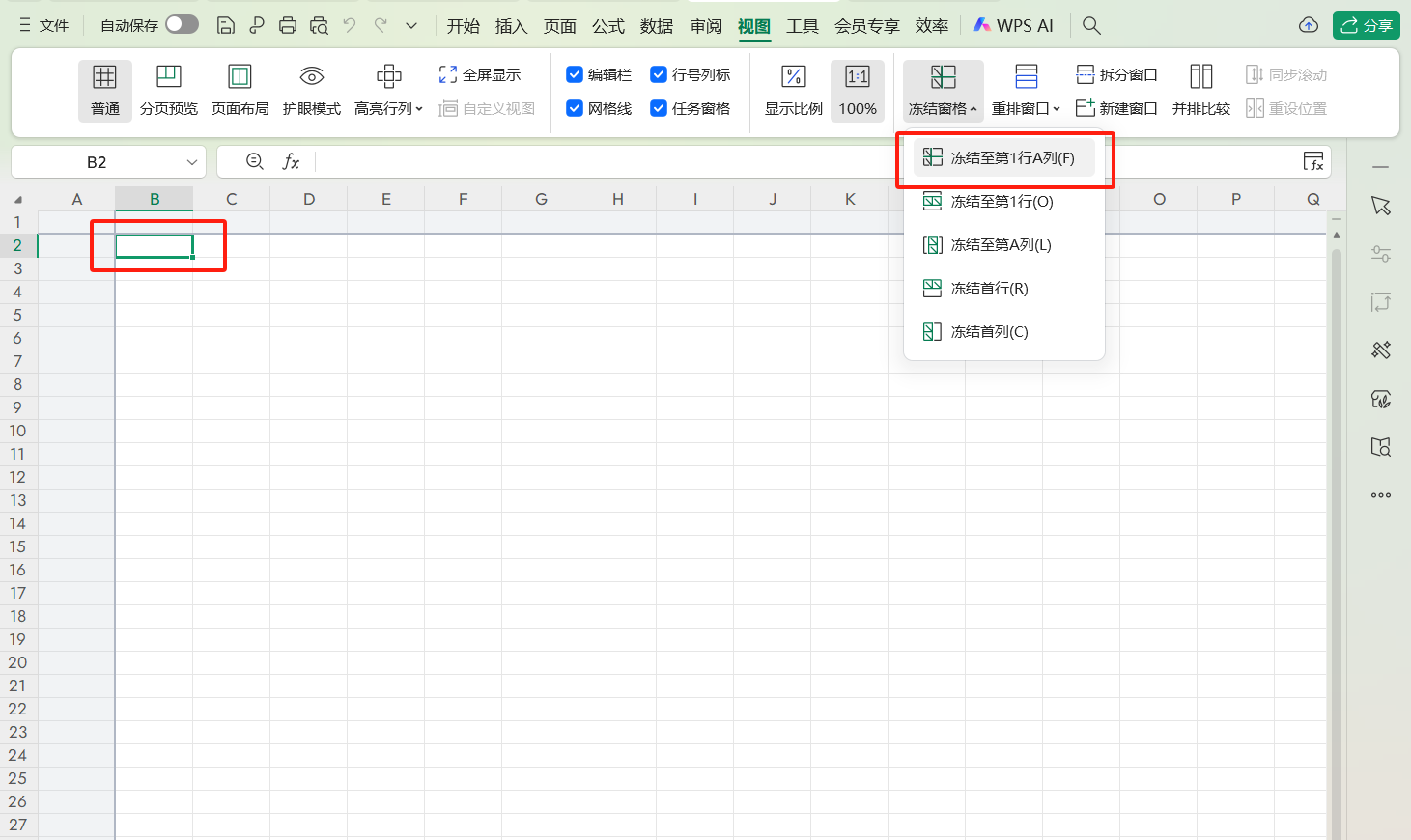Click the vertical scrollbar up arrow
The width and height of the screenshot is (1411, 840).
pos(1337,235)
